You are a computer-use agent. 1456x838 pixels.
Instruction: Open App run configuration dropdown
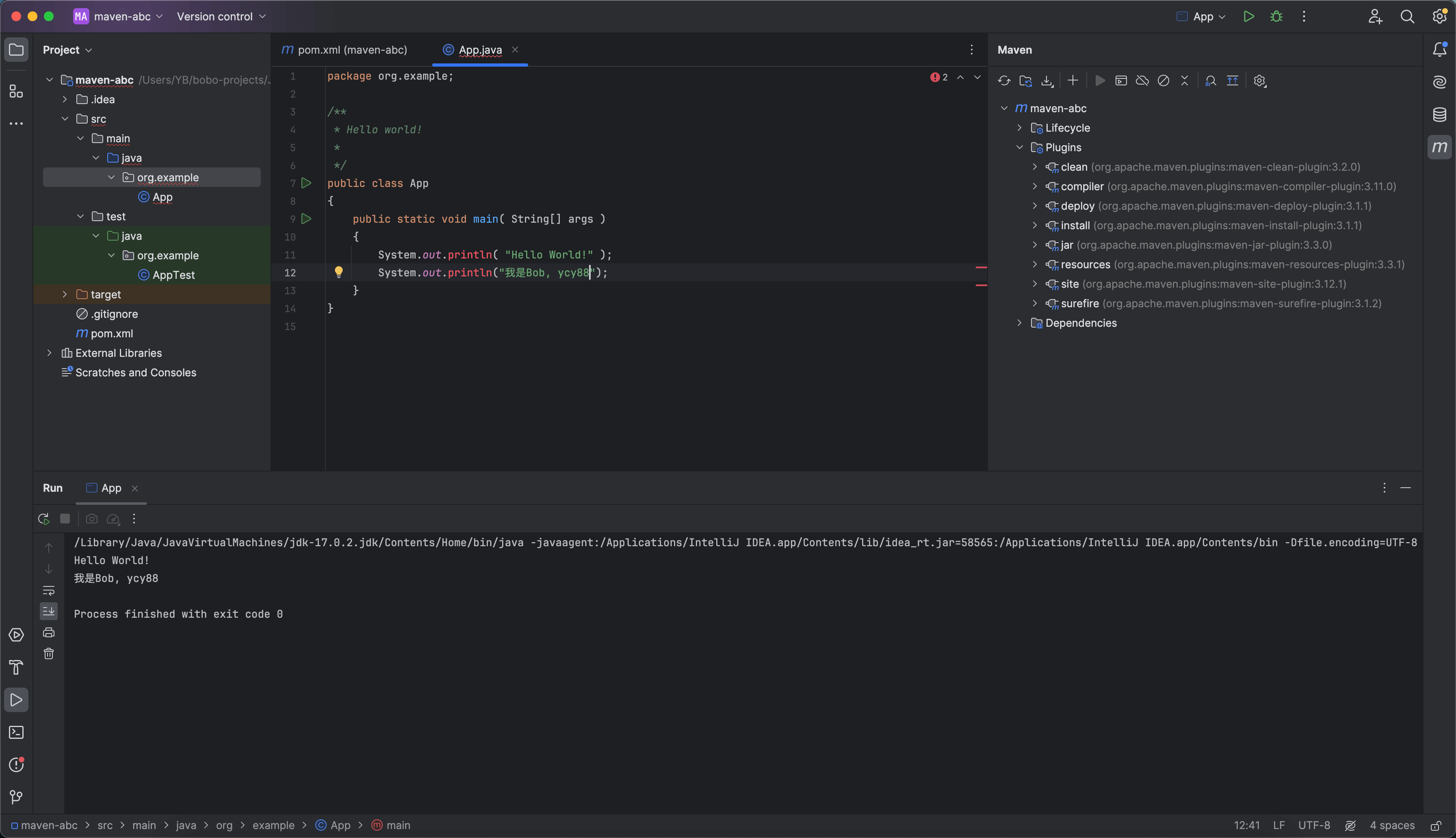pos(1201,17)
